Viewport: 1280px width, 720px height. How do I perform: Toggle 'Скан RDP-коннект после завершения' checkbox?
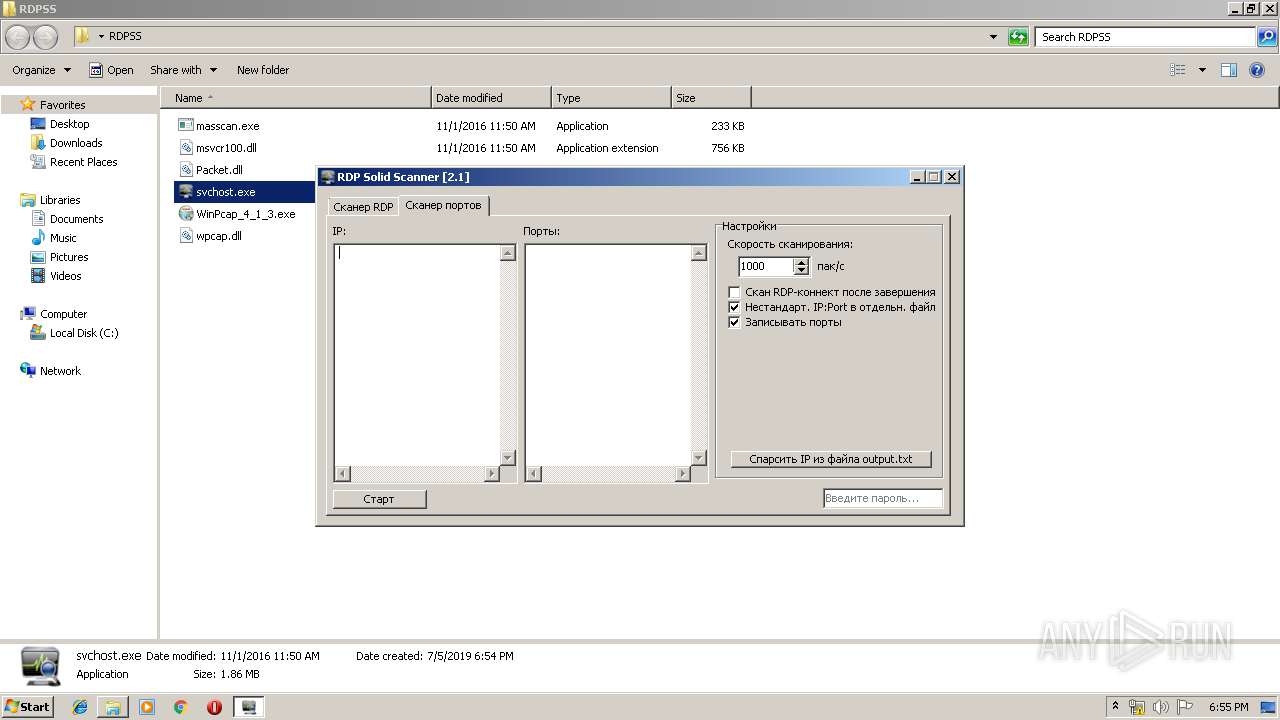pos(735,292)
